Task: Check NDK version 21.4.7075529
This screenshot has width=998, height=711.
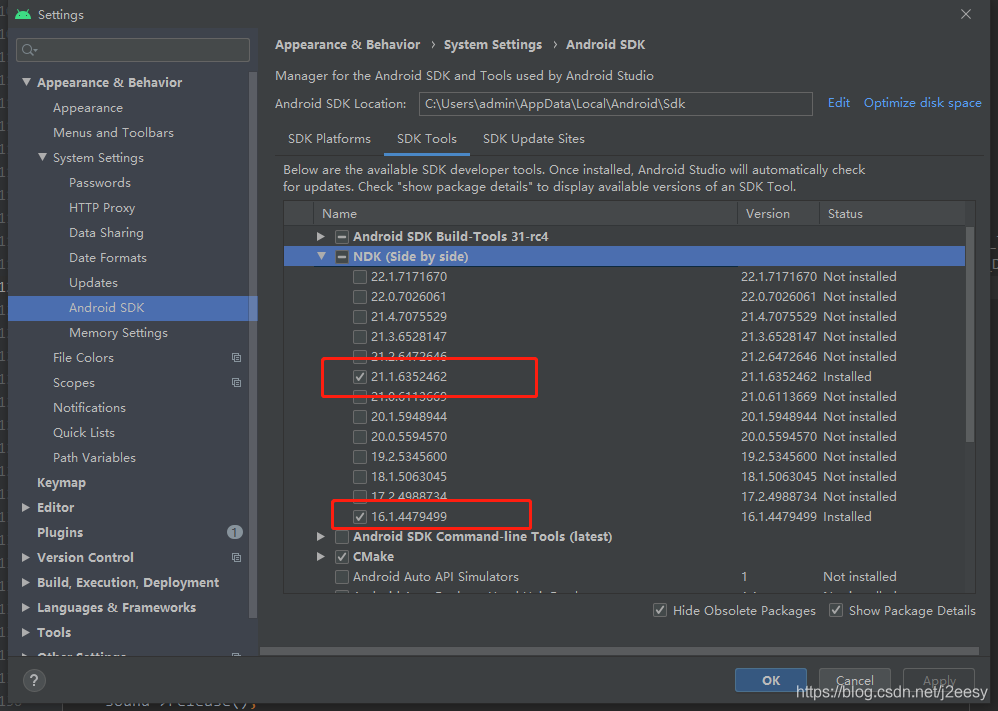Action: point(360,317)
